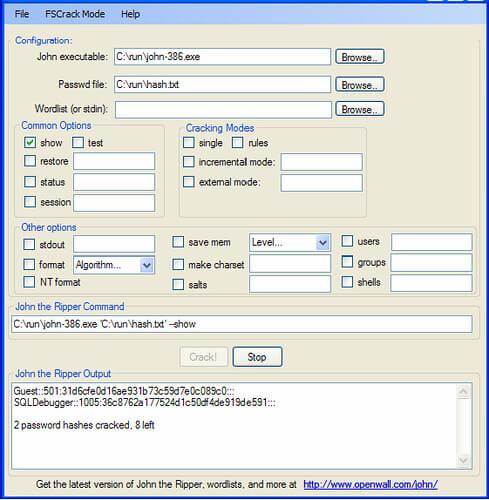
Task: Open the File menu
Action: (x=22, y=14)
